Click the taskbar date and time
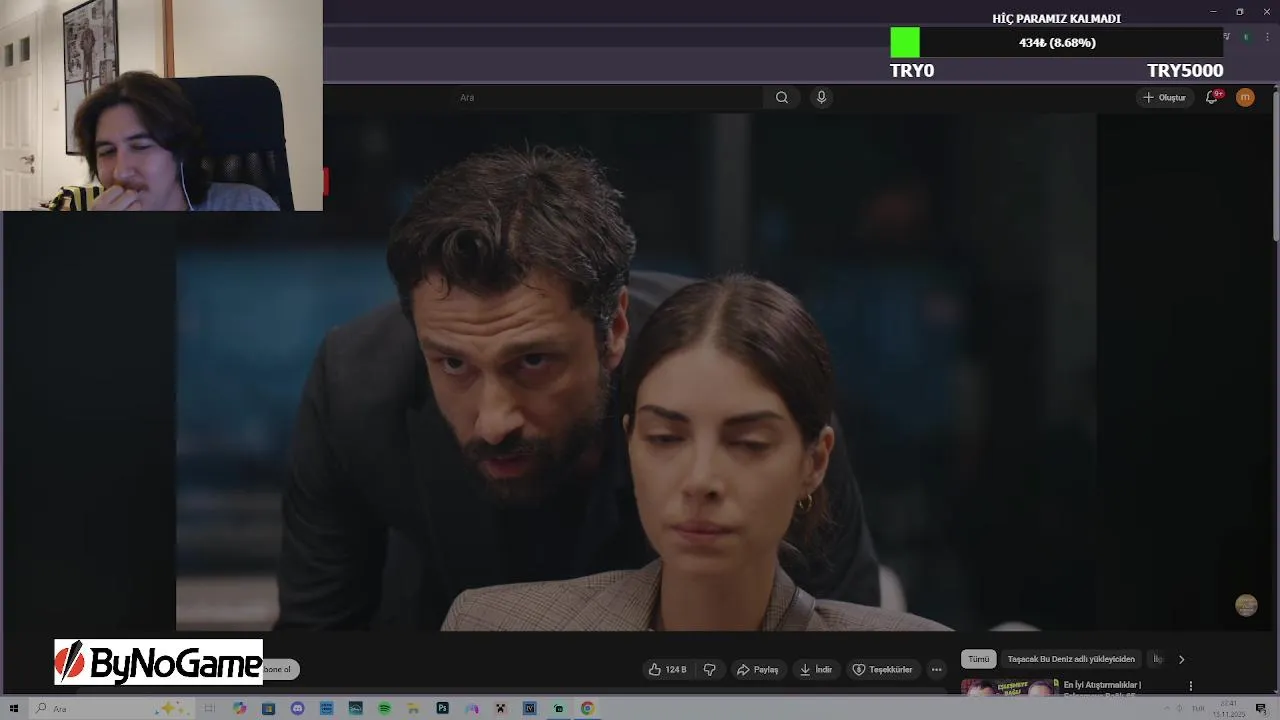The height and width of the screenshot is (720, 1280). tap(1229, 708)
